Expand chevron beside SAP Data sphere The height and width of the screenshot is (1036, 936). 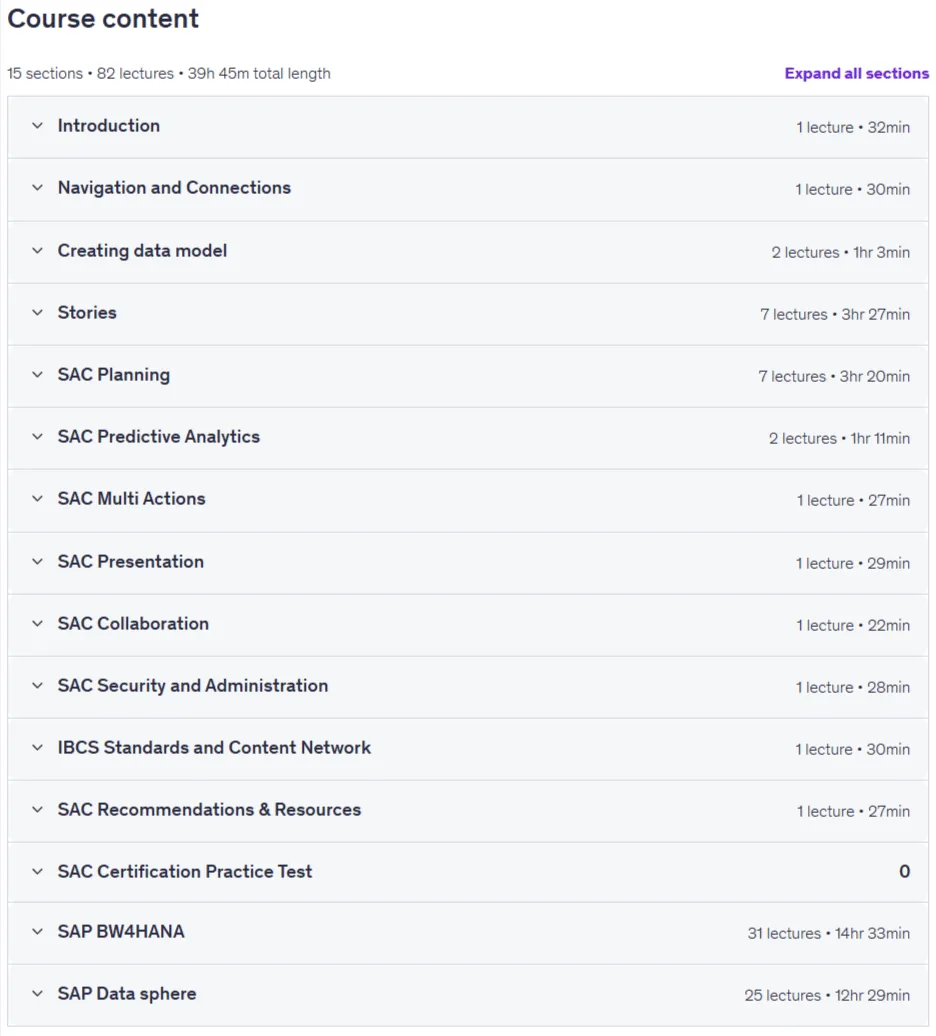pos(38,994)
